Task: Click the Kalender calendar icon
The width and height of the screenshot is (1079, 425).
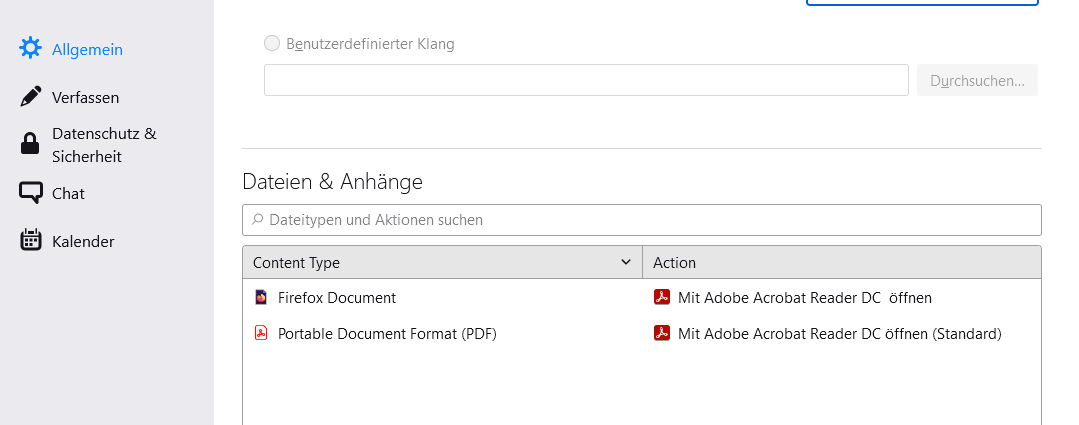Action: (x=31, y=241)
